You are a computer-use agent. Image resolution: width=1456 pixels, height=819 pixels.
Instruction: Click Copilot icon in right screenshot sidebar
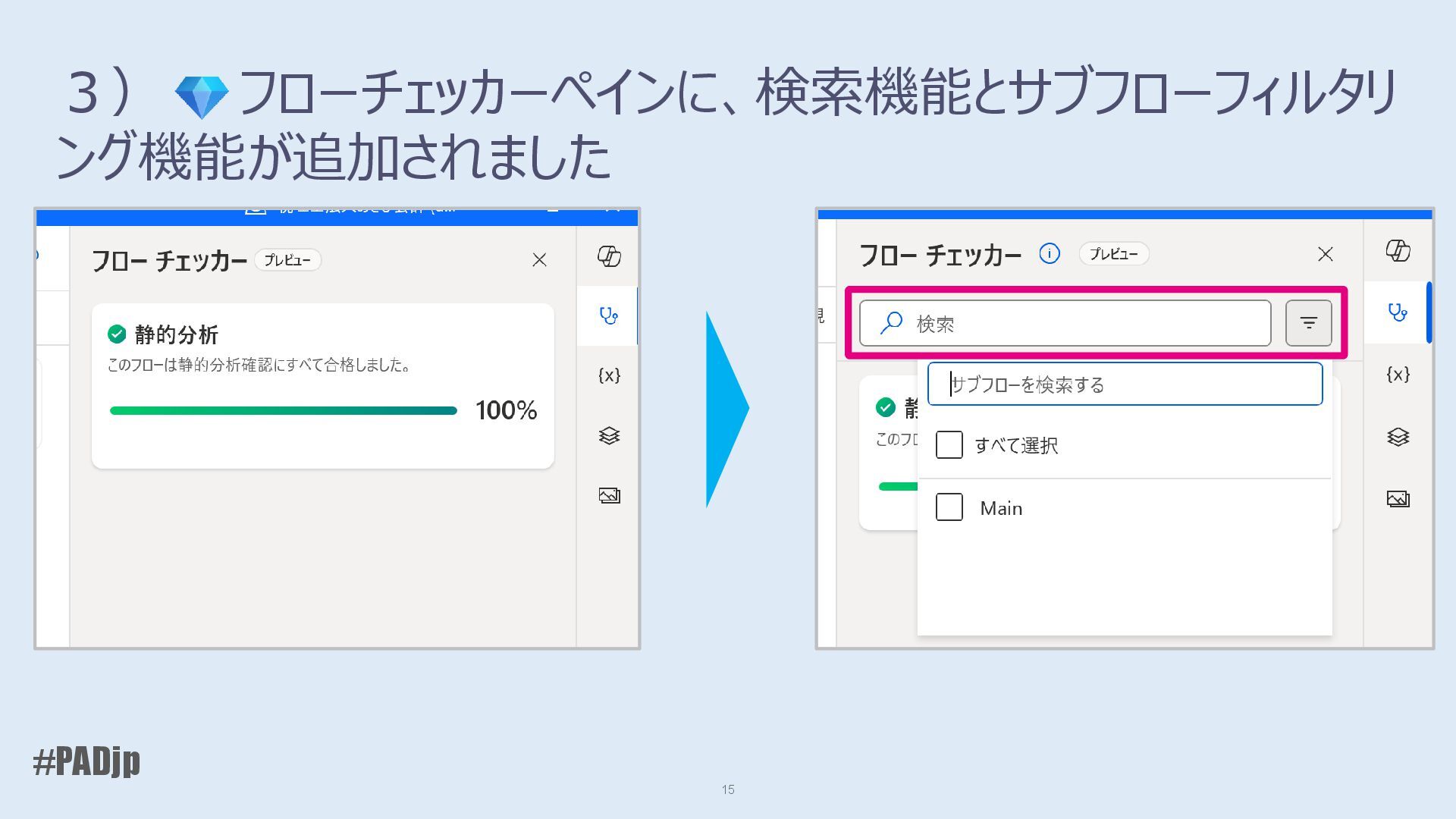click(1398, 250)
